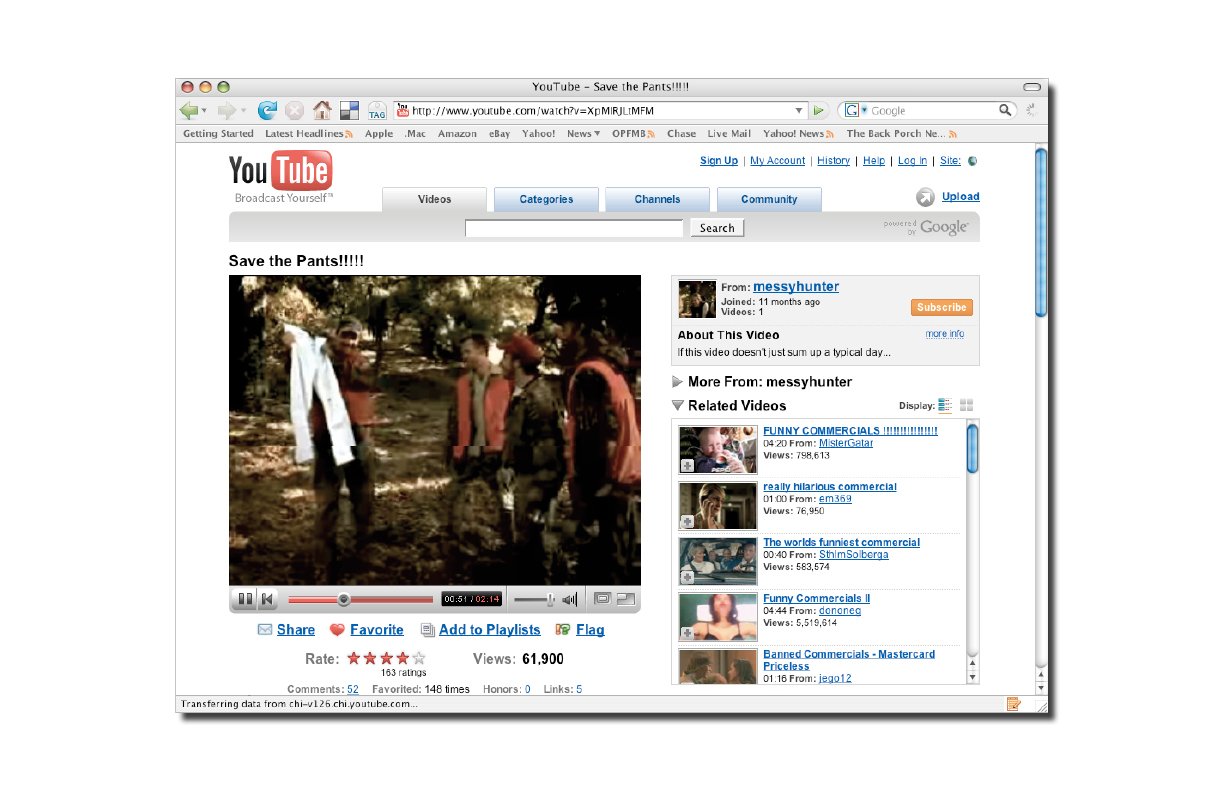The height and width of the screenshot is (792, 1224).
Task: Click the Share envelope icon
Action: click(x=265, y=630)
